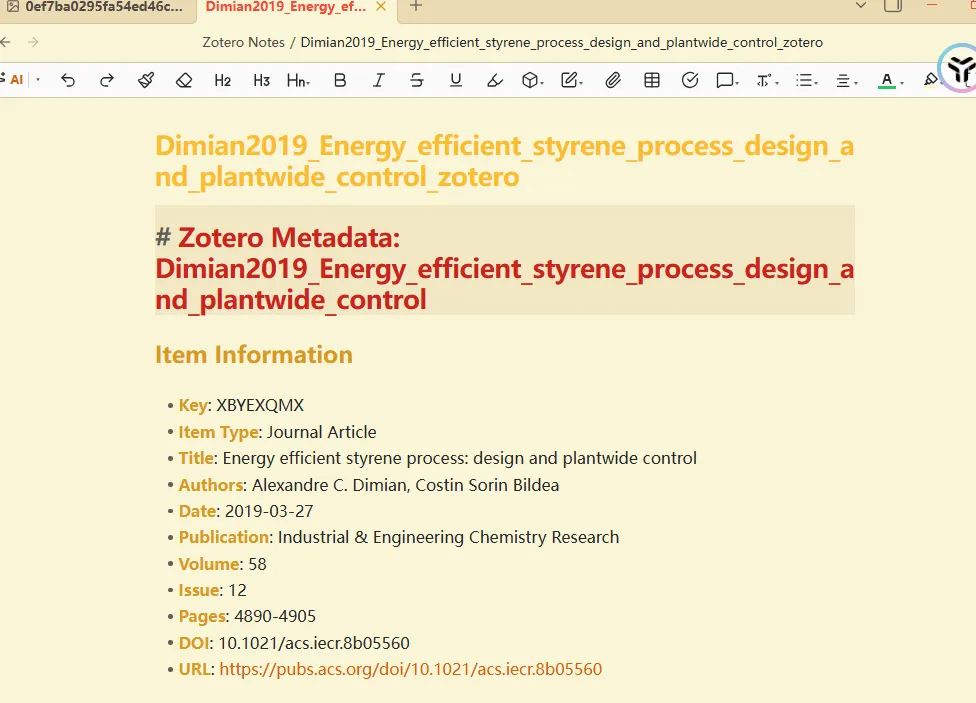The height and width of the screenshot is (703, 976).
Task: Attach a file with the paperclip icon
Action: (x=613, y=80)
